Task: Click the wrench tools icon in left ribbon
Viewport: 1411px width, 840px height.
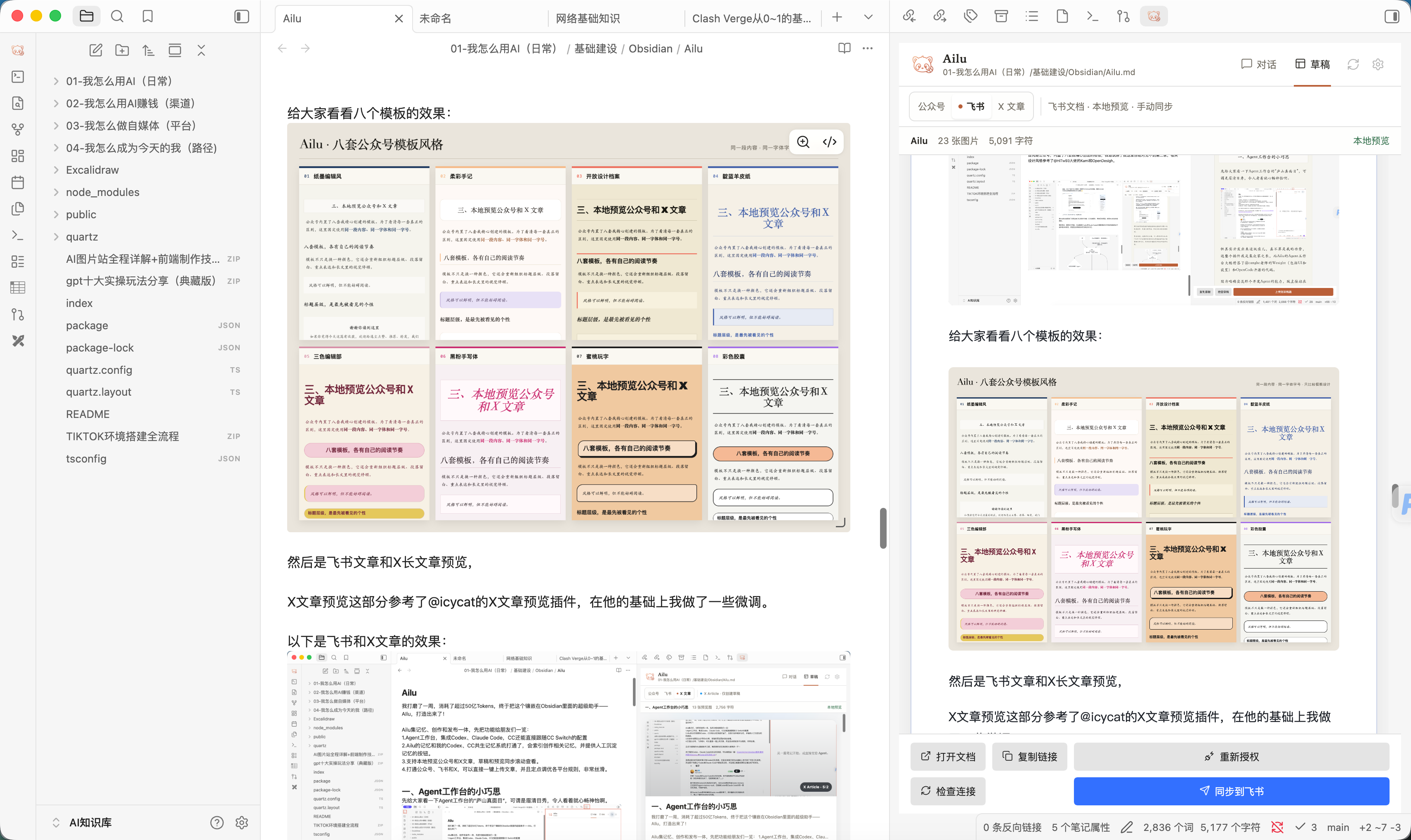Action: 18,341
